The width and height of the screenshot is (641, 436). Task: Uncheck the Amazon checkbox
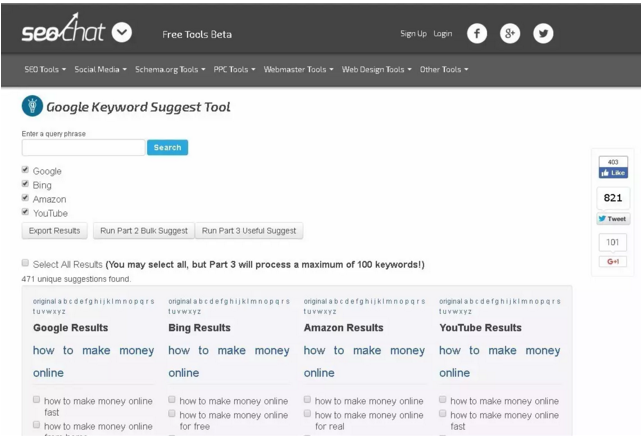(x=25, y=198)
